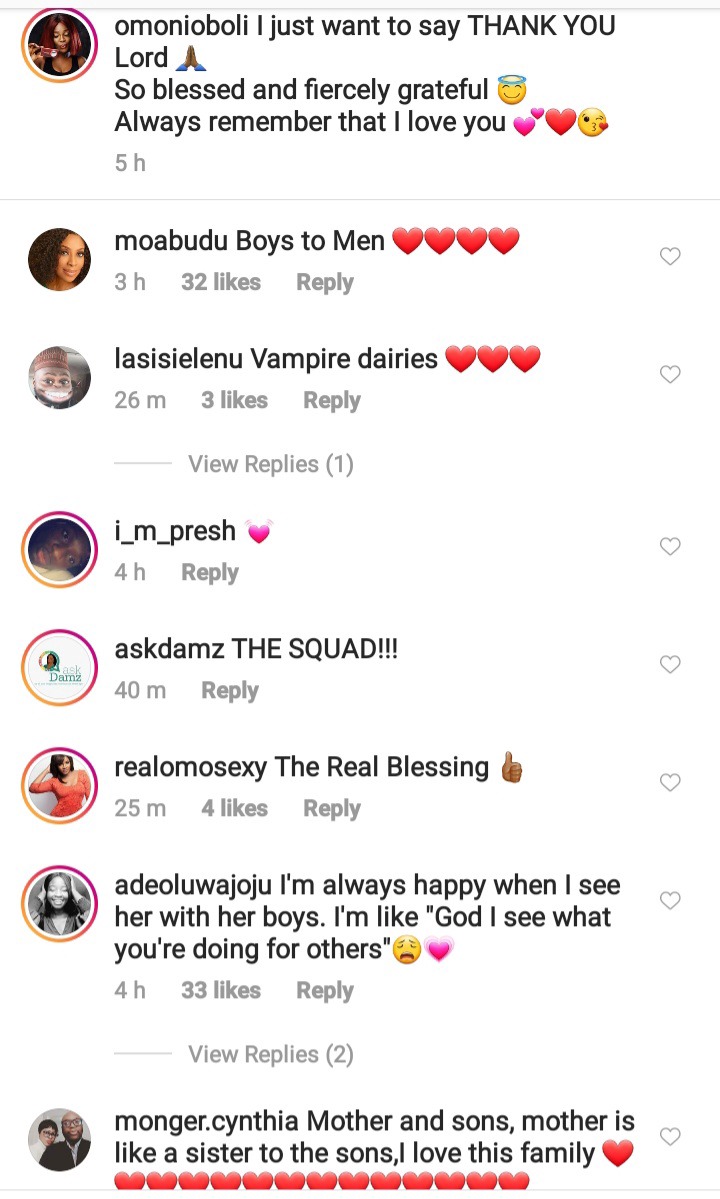The image size is (720, 1199).
Task: Heart adeoluwajoju's comment about her boys
Action: point(670,900)
